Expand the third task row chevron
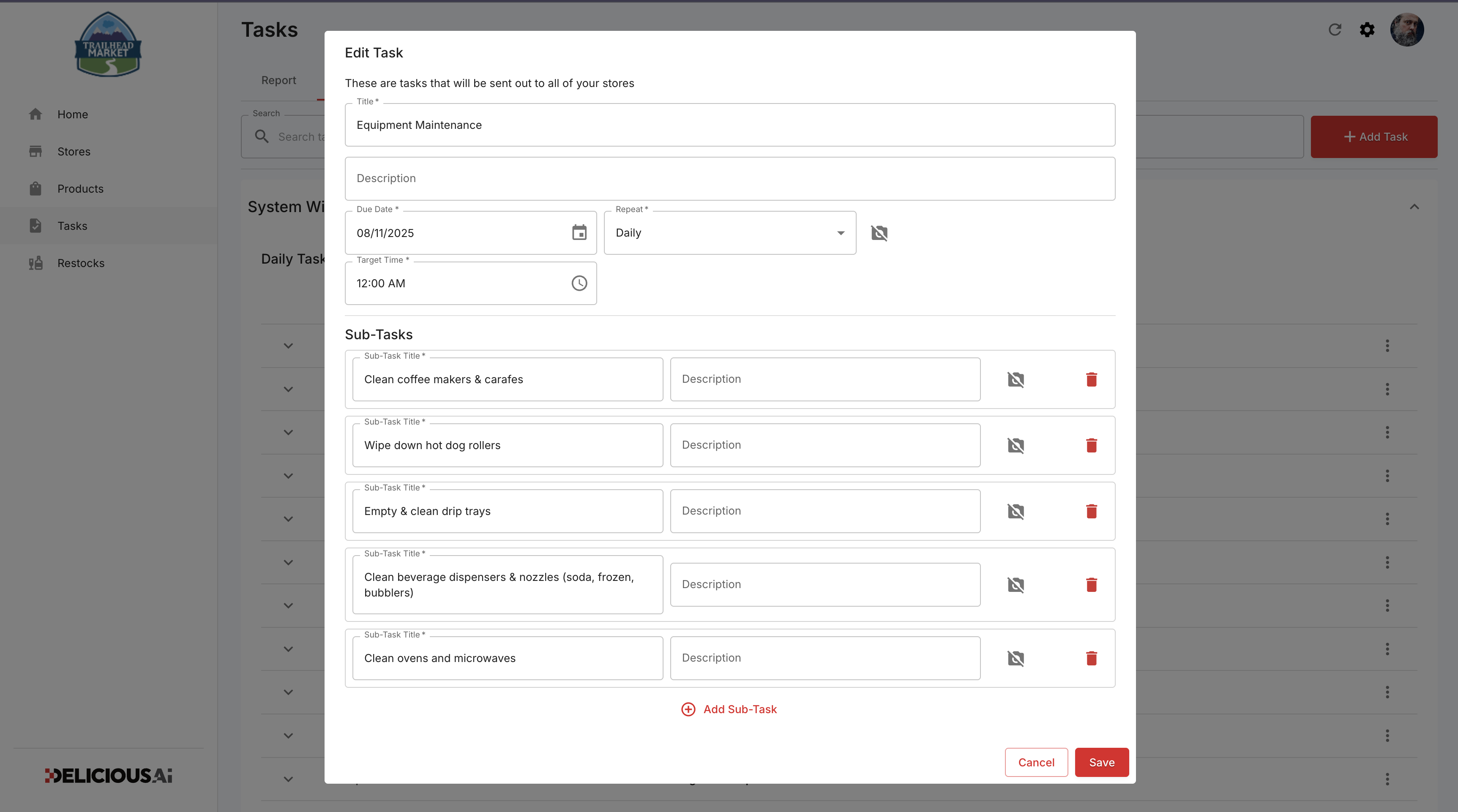The image size is (1458, 812). (288, 432)
